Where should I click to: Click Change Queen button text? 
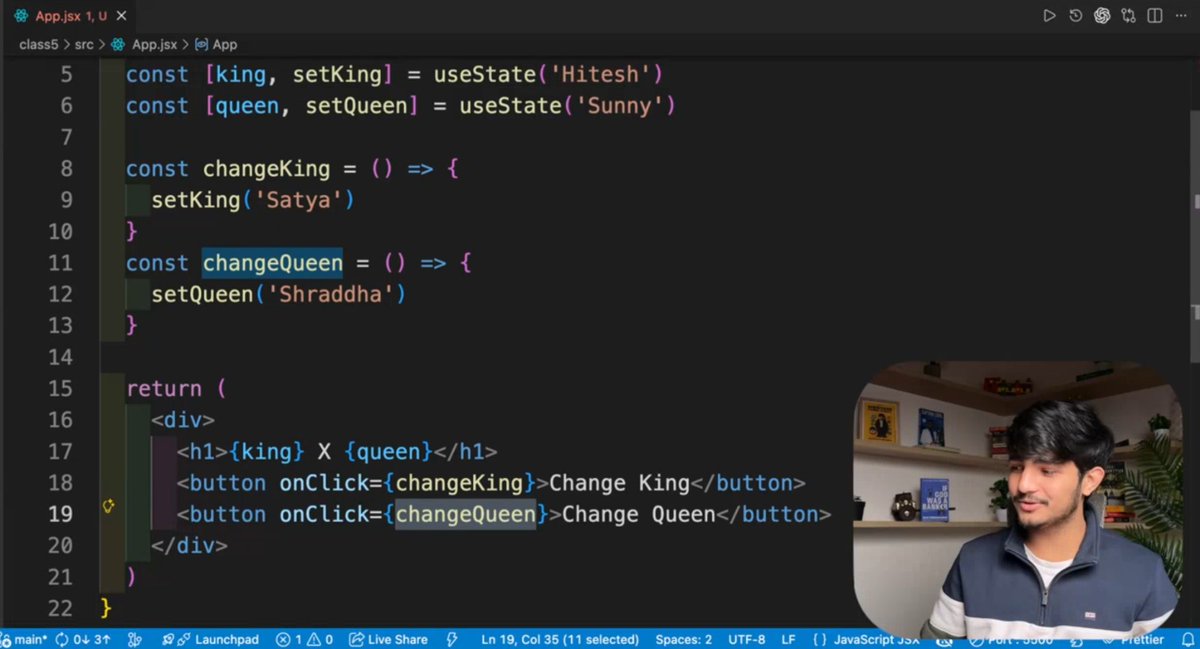pyautogui.click(x=639, y=514)
